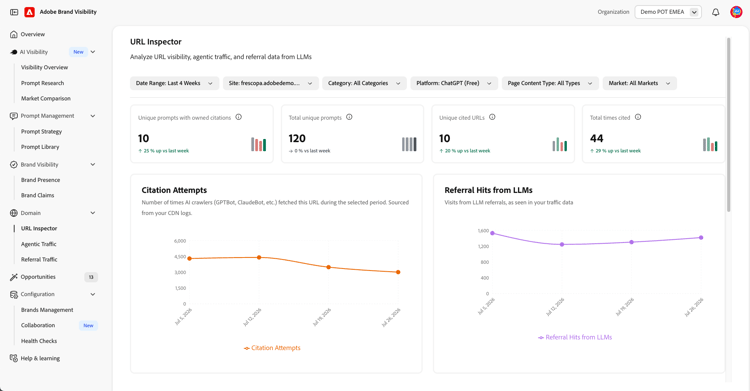Click the Jul 19 point on Citation Attempts chart
Image resolution: width=750 pixels, height=391 pixels.
tap(329, 267)
